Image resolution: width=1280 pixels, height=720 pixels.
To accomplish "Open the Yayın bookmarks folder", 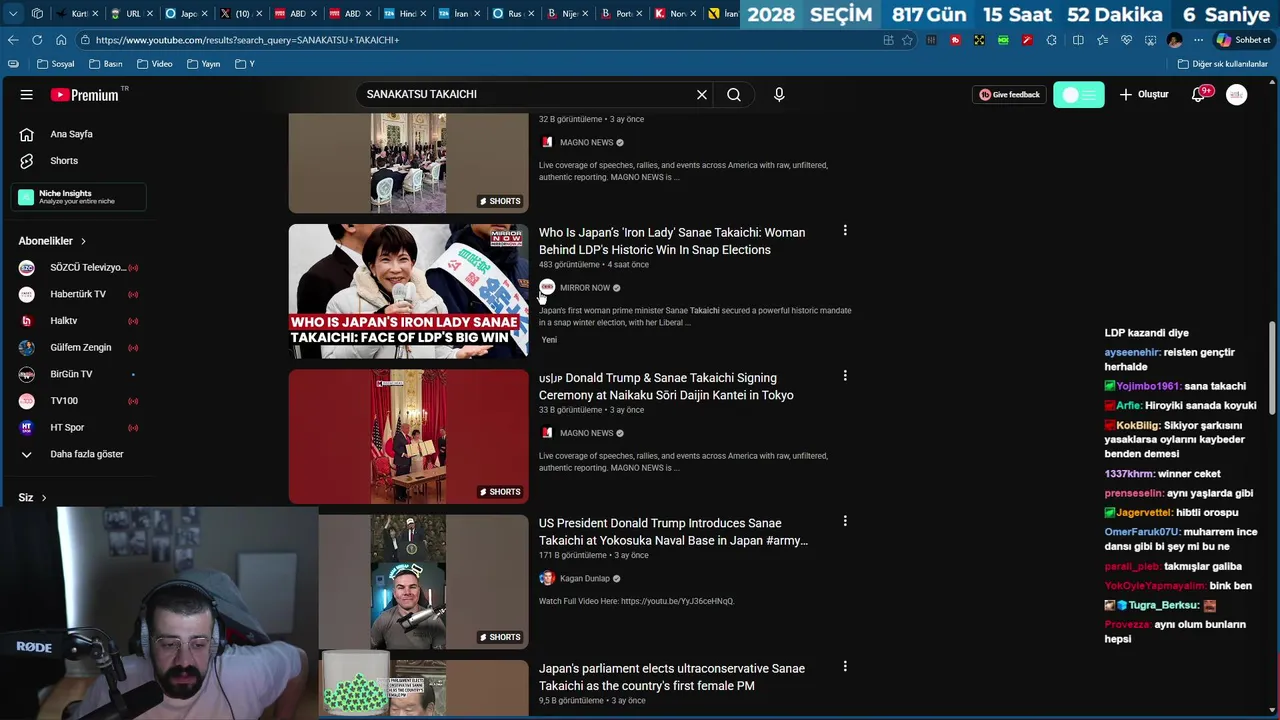I will coord(203,64).
